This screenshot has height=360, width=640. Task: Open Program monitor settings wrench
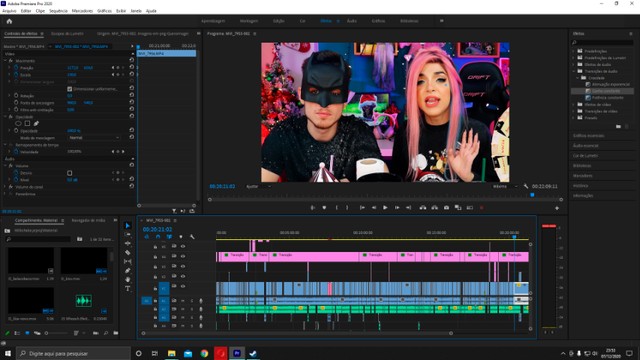526,186
